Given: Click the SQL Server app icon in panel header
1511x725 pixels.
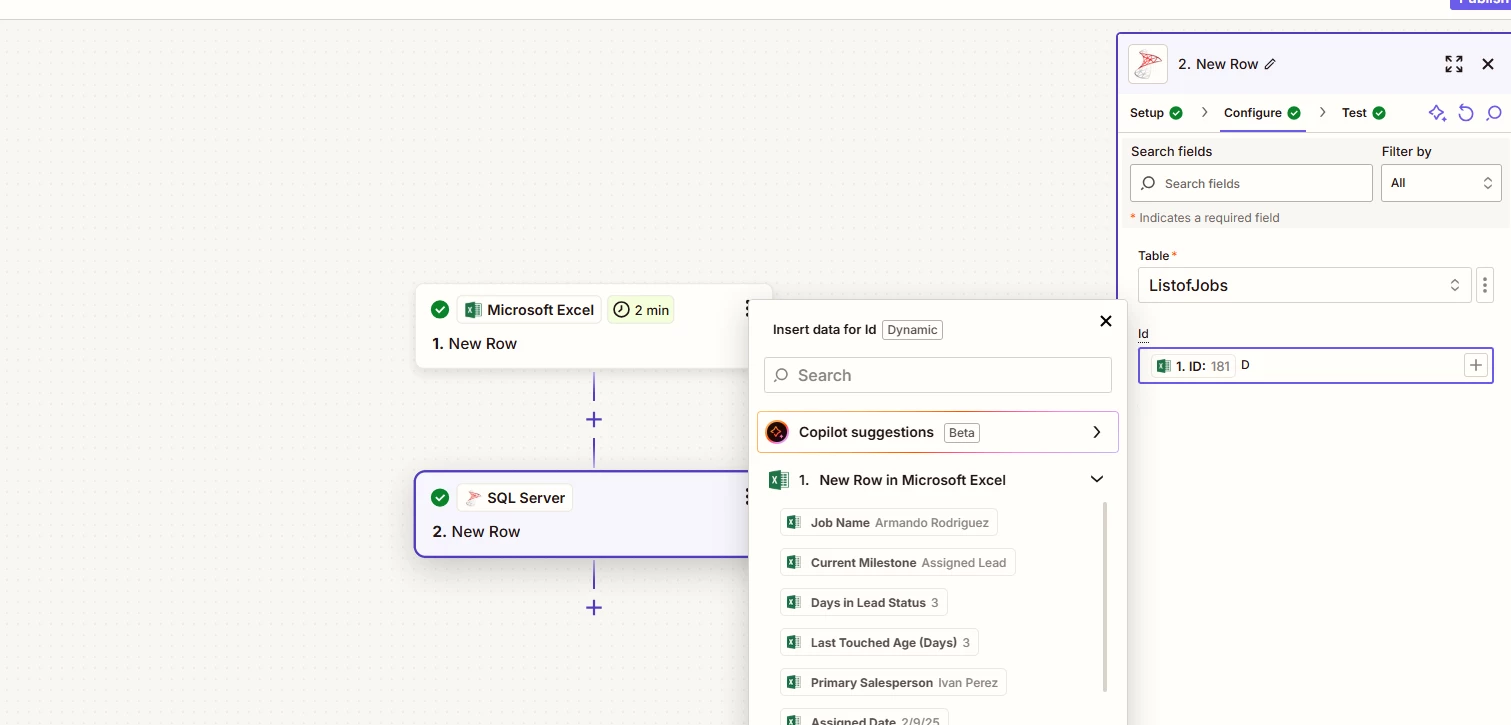Looking at the screenshot, I should pos(1148,64).
